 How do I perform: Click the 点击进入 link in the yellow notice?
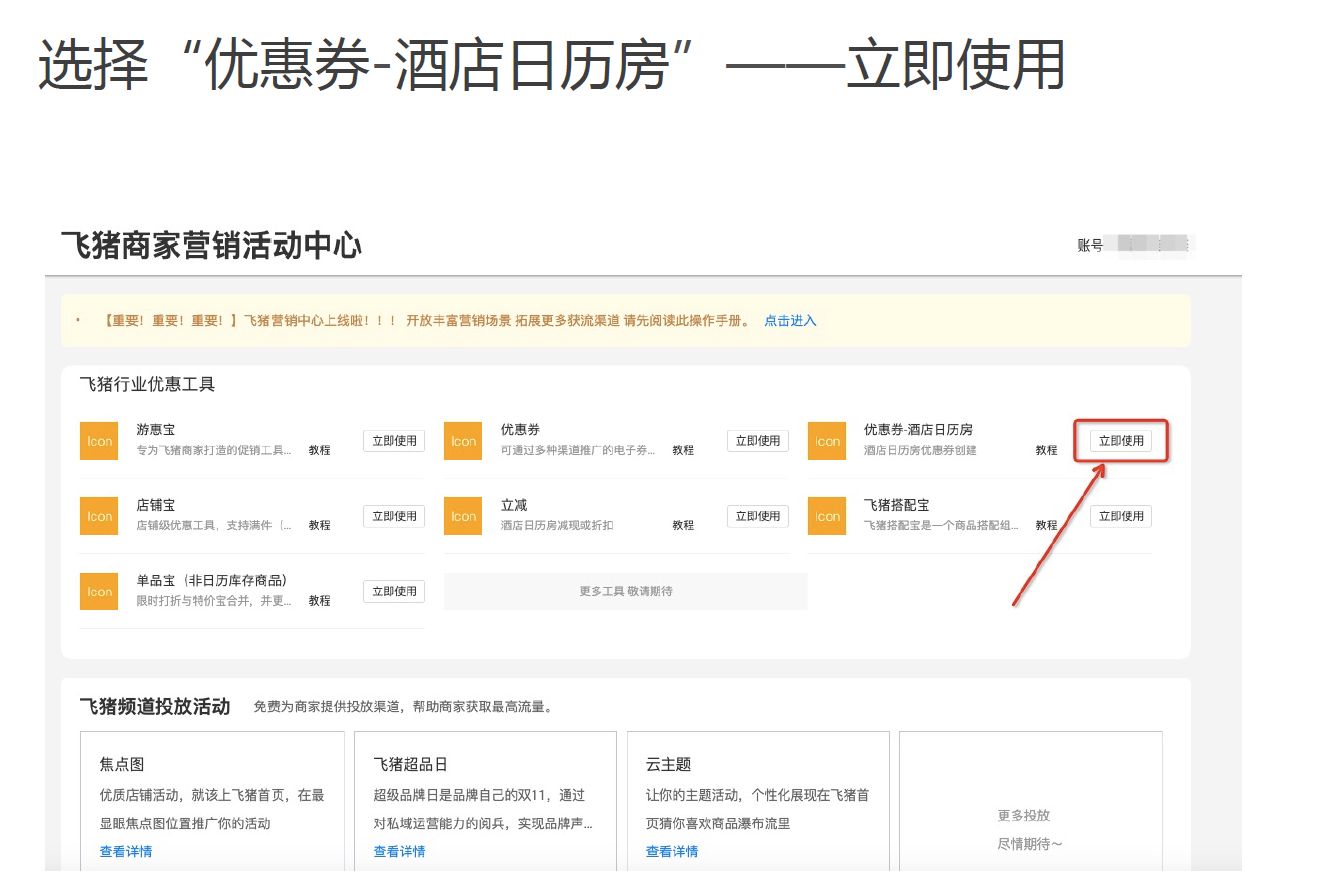(790, 321)
